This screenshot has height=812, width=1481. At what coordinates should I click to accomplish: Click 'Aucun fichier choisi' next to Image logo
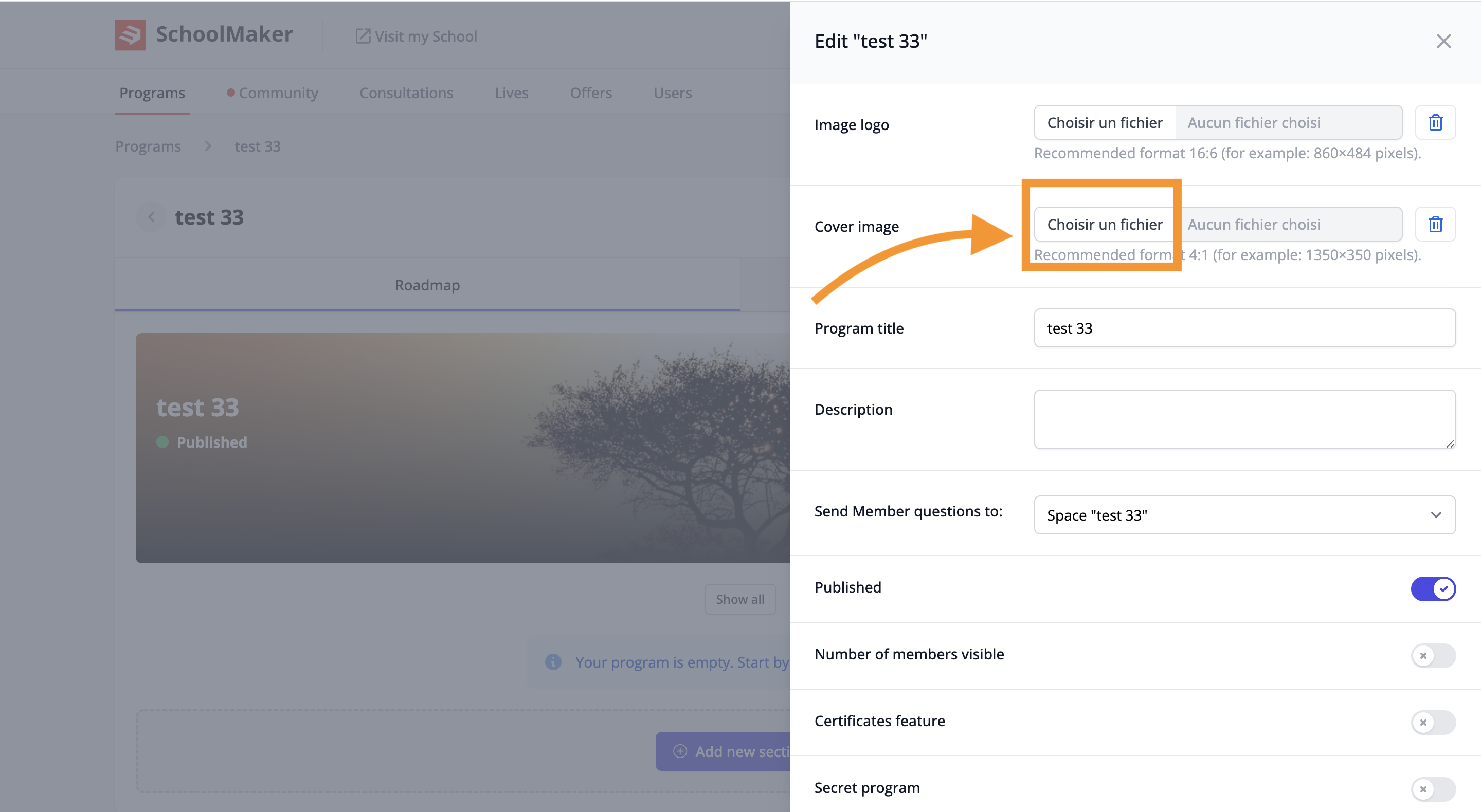(x=1254, y=122)
